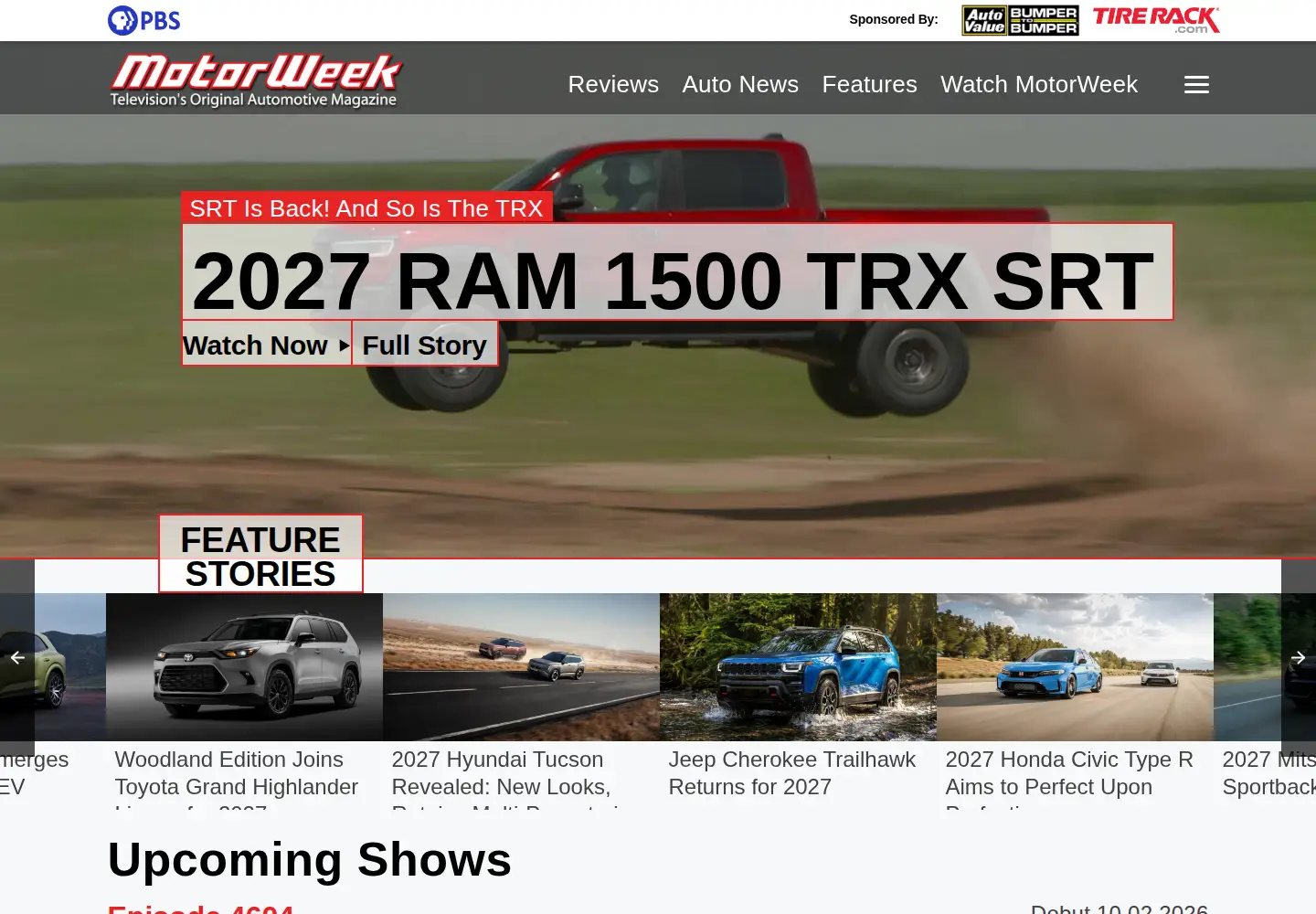Screen dimensions: 1316x914
Task: Open the Full Story link
Action: click(425, 345)
